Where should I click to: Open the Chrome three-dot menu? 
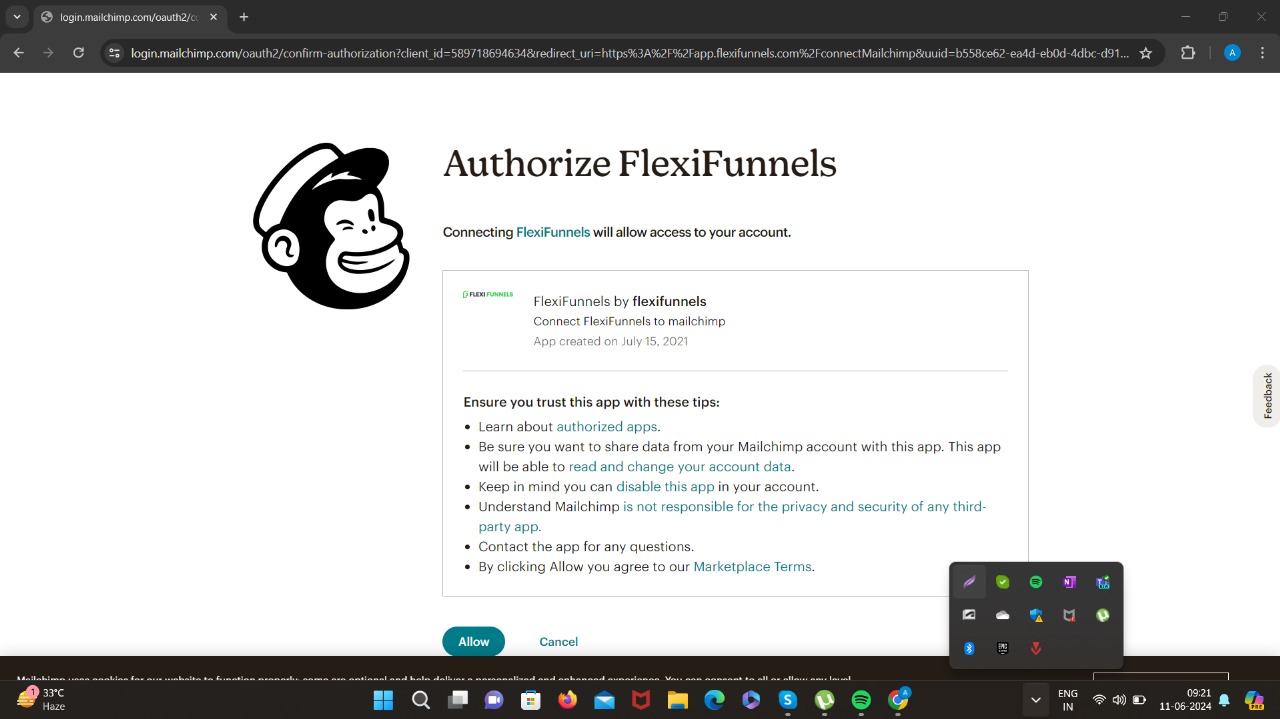1262,53
